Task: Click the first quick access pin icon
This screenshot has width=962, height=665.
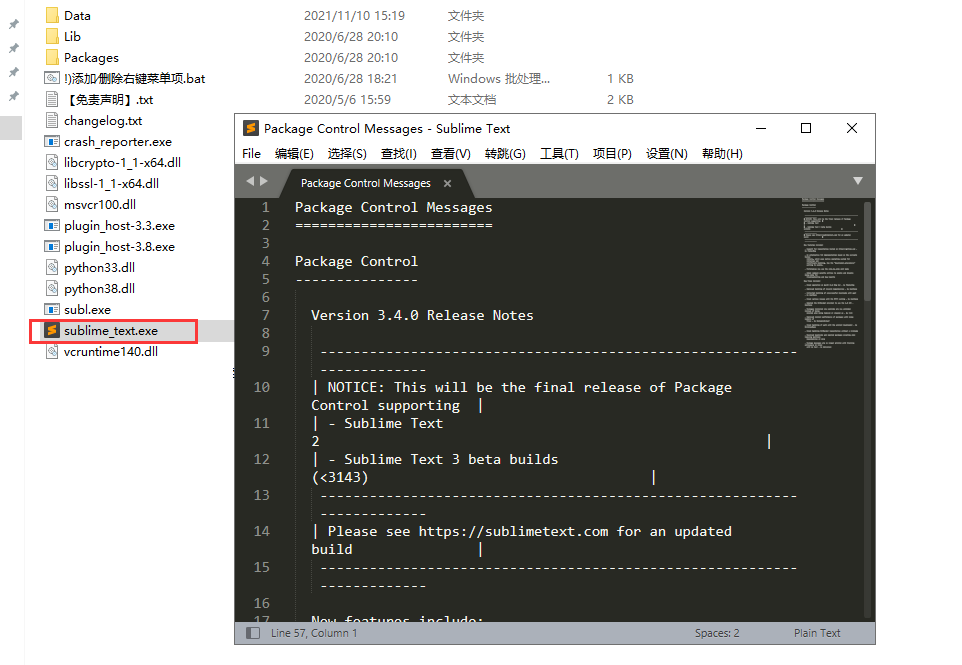Action: 13,25
